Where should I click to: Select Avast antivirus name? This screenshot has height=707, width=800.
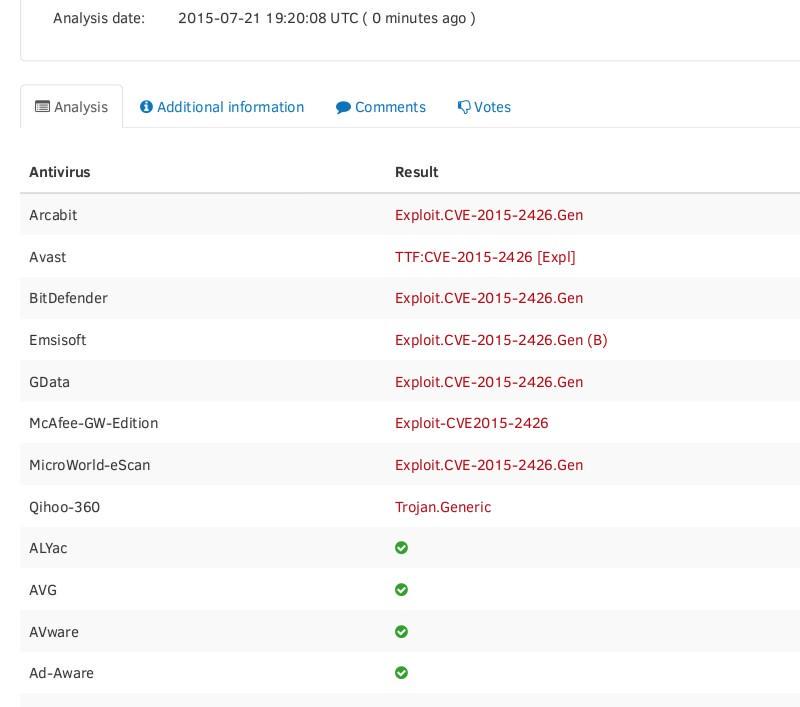[x=47, y=257]
